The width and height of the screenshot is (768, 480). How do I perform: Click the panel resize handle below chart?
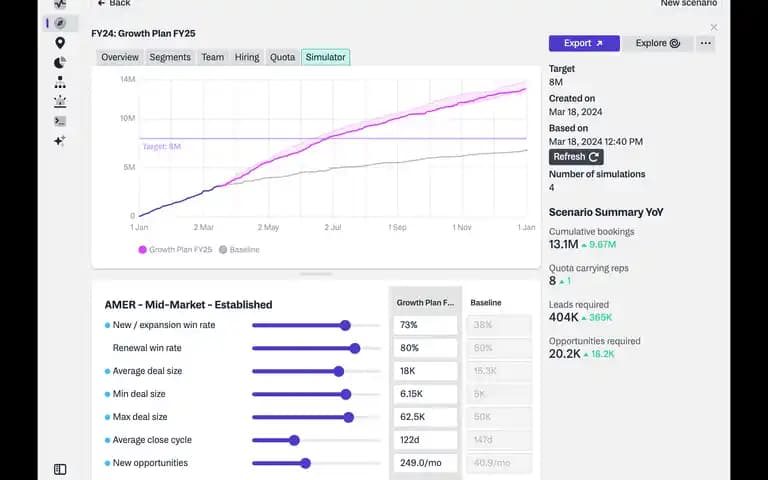coord(316,274)
